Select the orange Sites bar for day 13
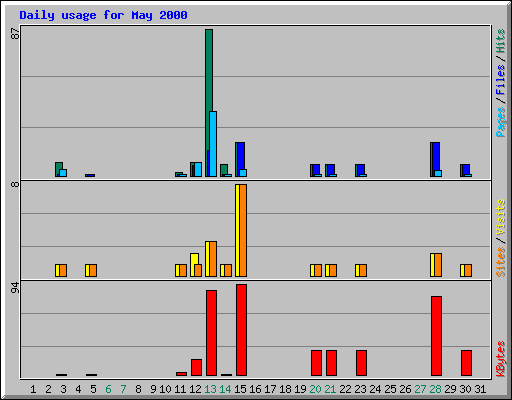This screenshot has height=400, width=512. coord(213,259)
